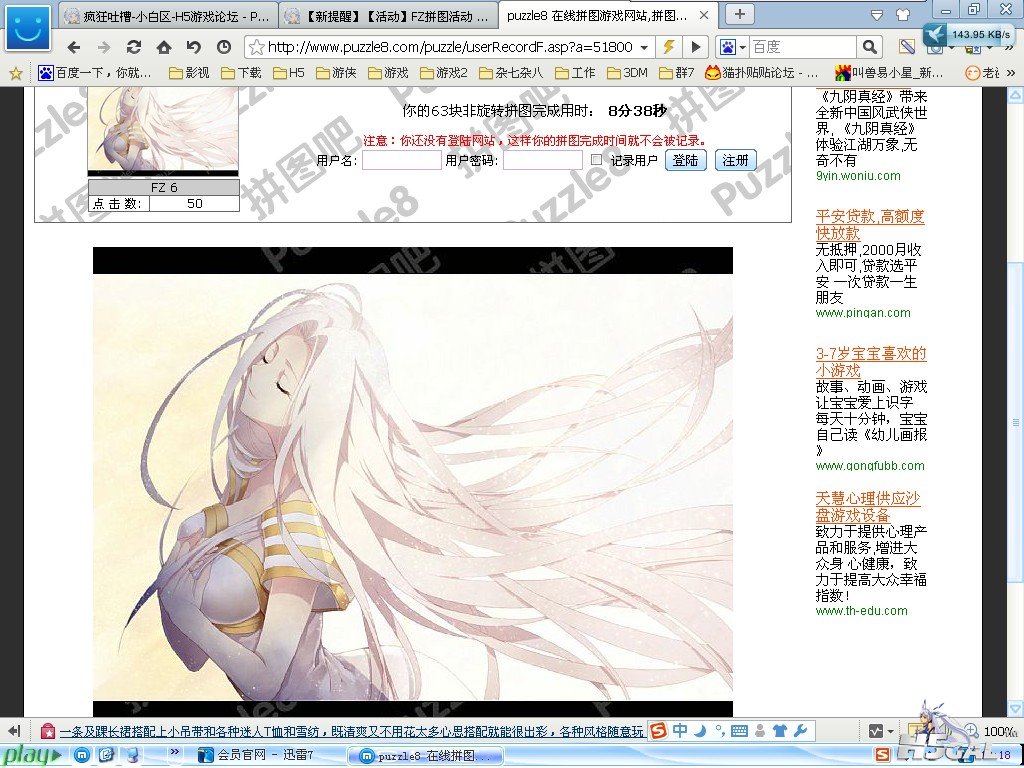
Task: Click the 用户名 username input field
Action: pos(402,160)
